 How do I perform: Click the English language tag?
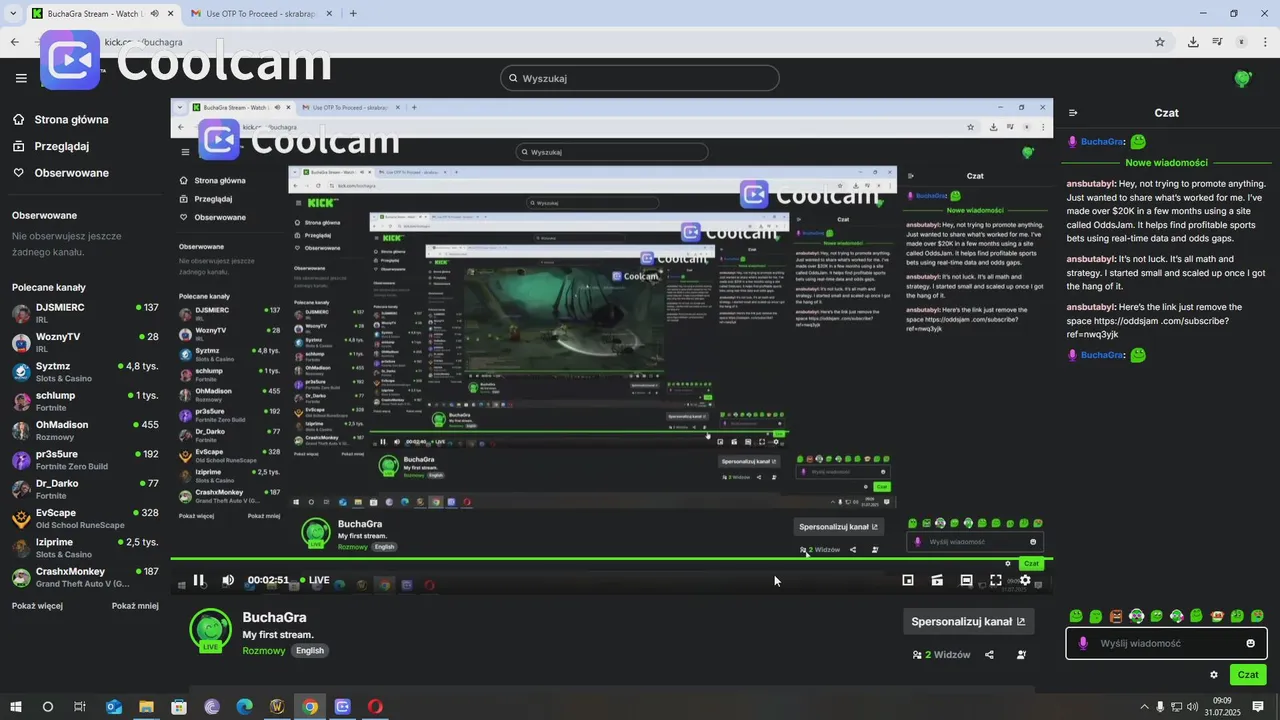tap(310, 651)
